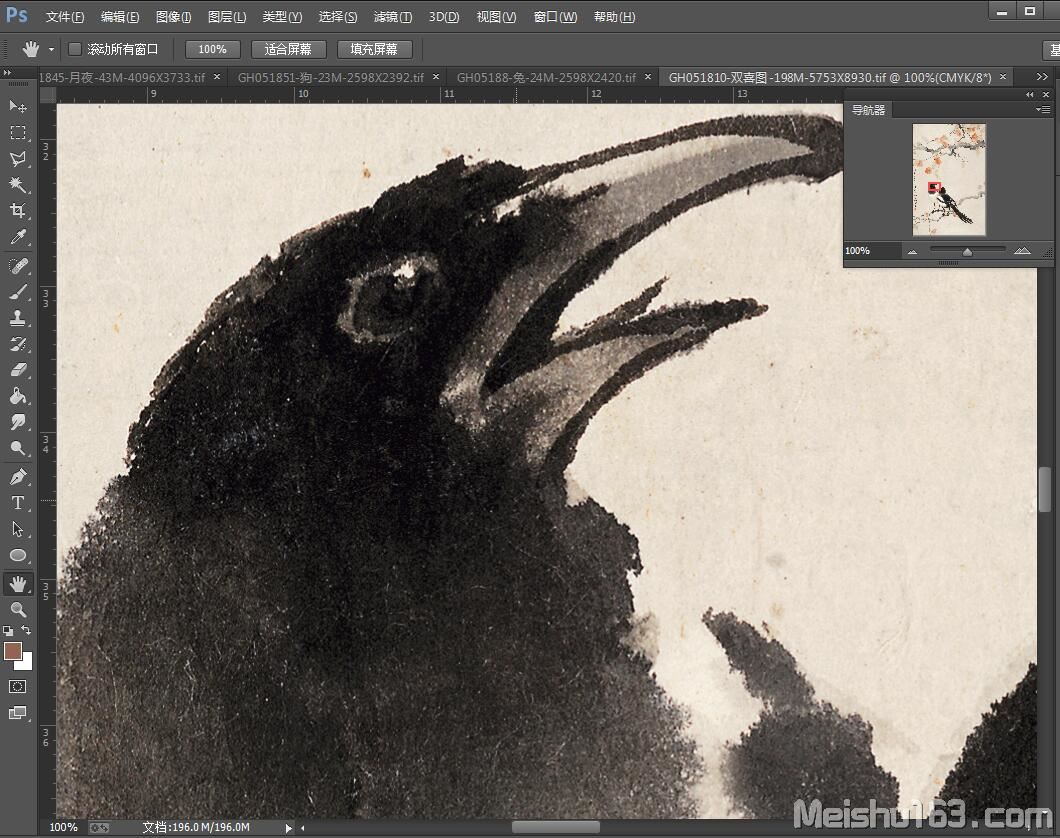Open the 图像(I) menu
Screen dimensions: 1060x838
pos(174,17)
